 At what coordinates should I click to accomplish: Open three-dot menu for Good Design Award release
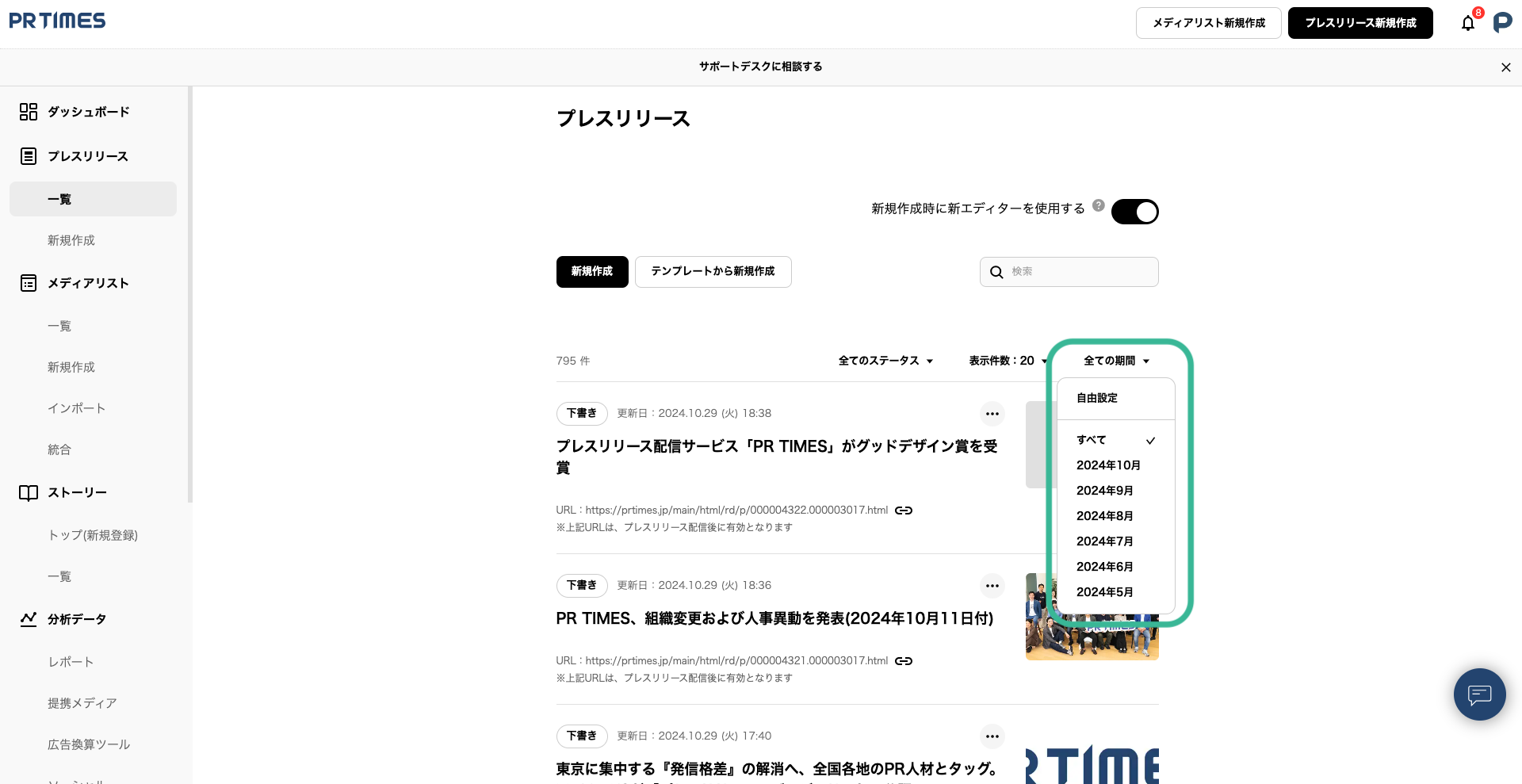pyautogui.click(x=992, y=414)
